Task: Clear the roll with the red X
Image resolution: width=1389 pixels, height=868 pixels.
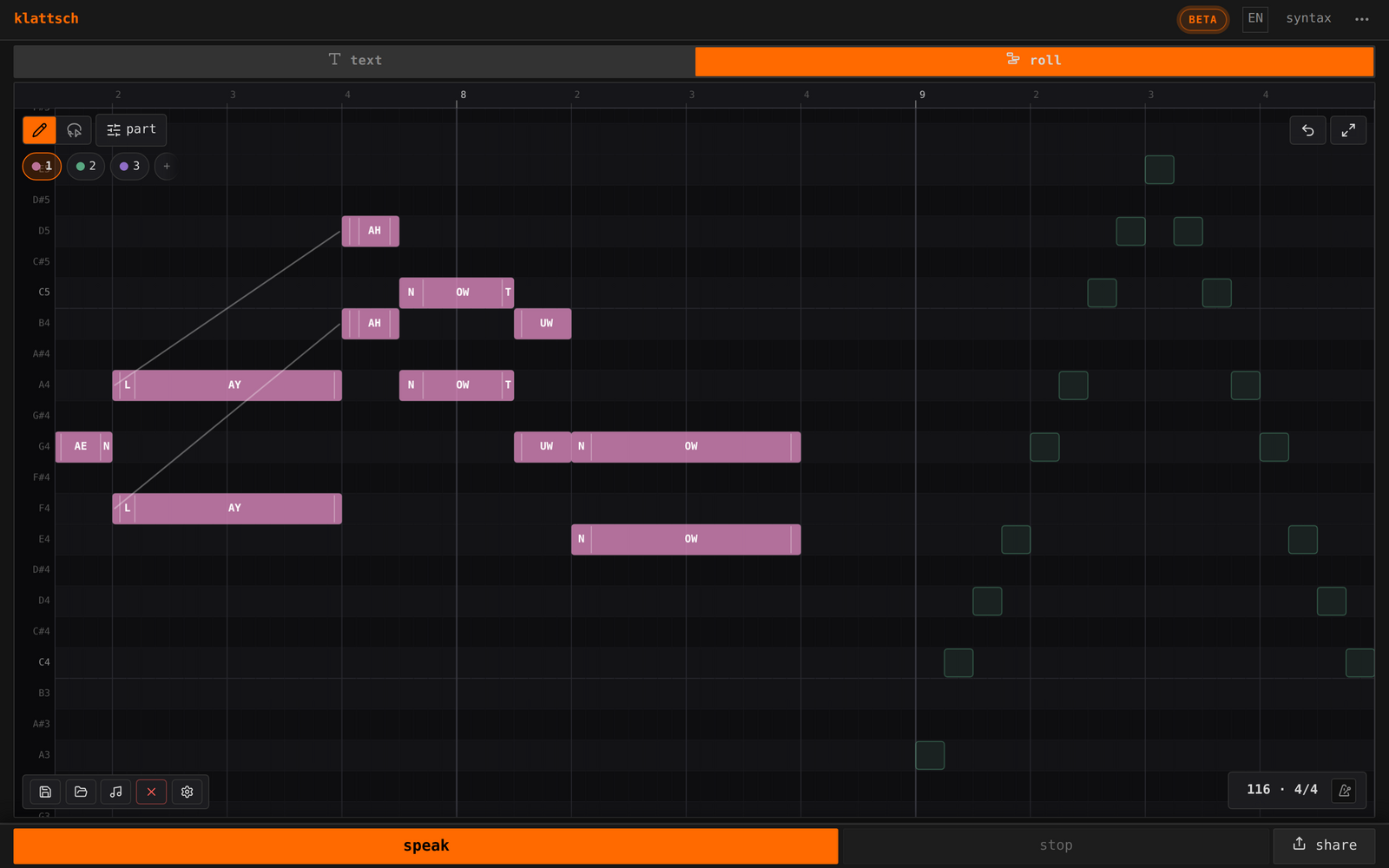Action: pyautogui.click(x=151, y=792)
